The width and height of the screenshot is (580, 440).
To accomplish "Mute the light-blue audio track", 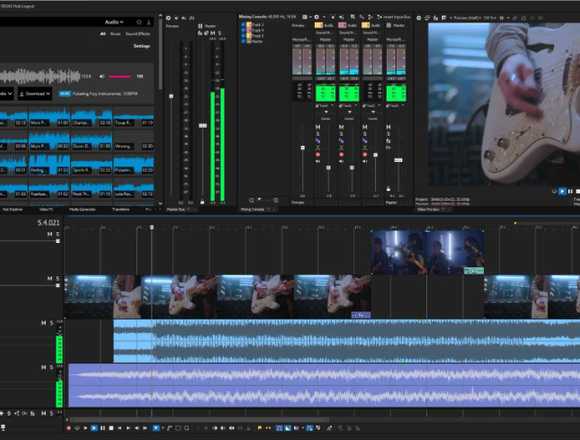I will 44,323.
